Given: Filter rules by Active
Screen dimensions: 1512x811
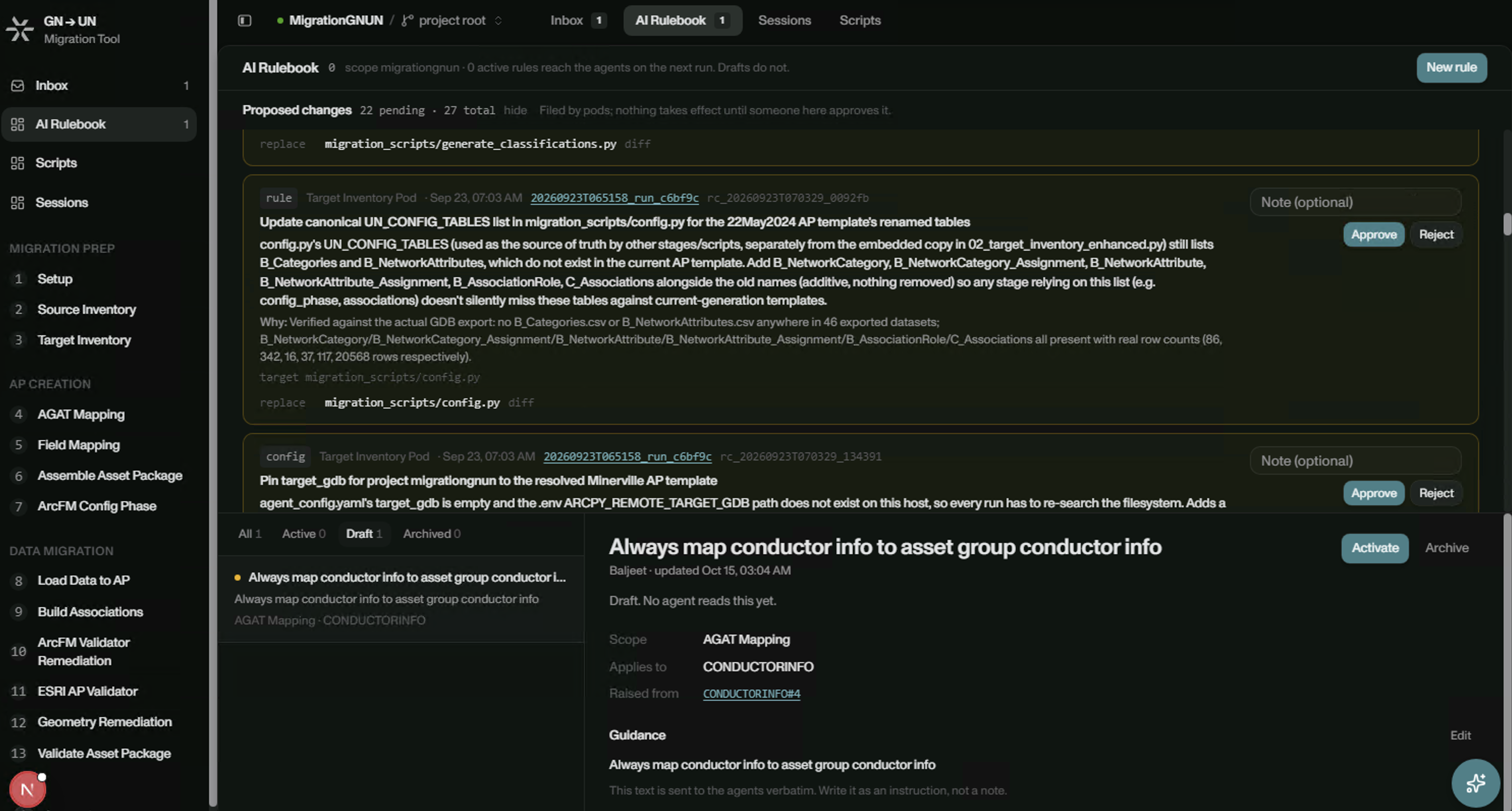Looking at the screenshot, I should pos(304,534).
